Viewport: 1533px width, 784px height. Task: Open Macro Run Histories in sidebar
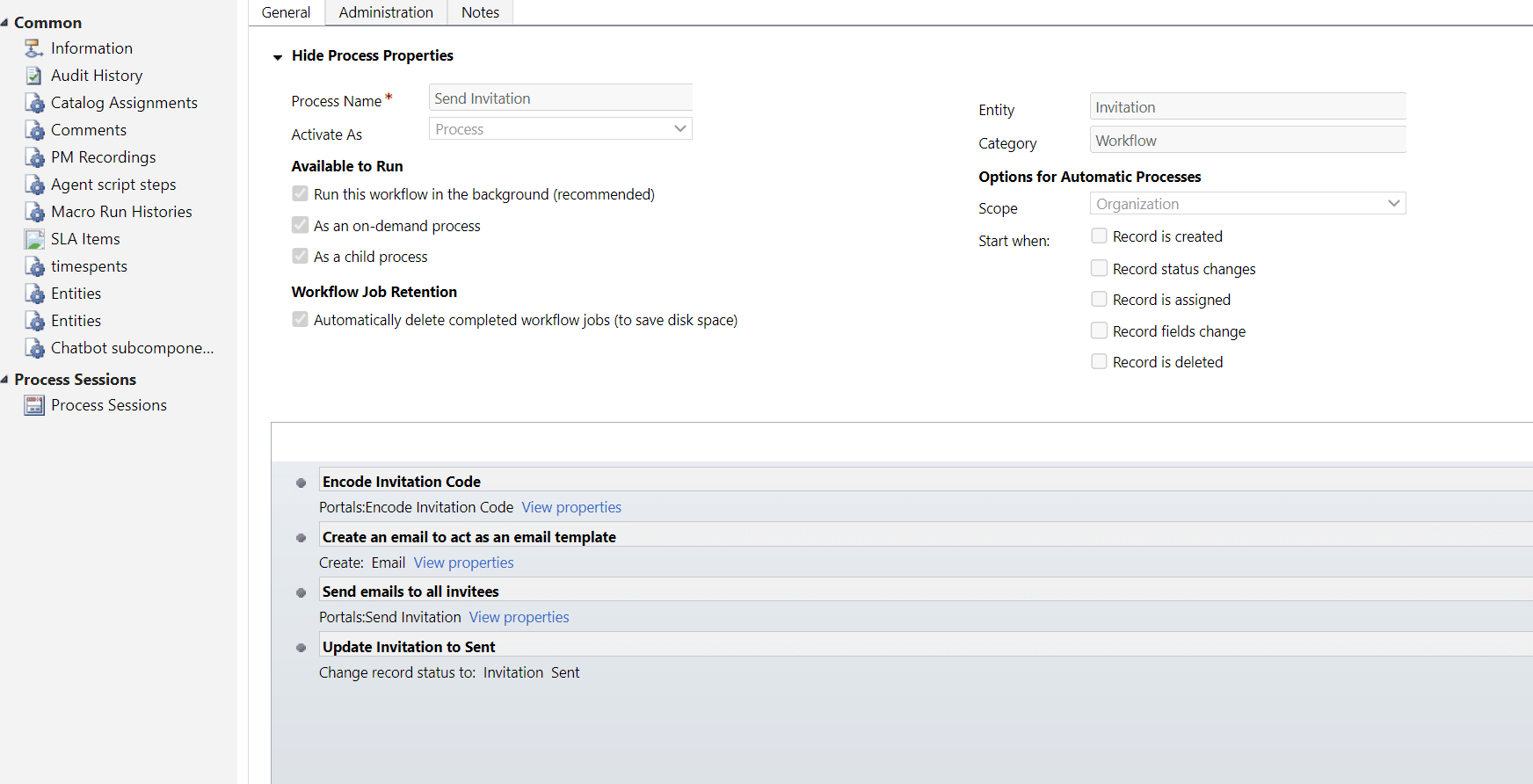[121, 212]
